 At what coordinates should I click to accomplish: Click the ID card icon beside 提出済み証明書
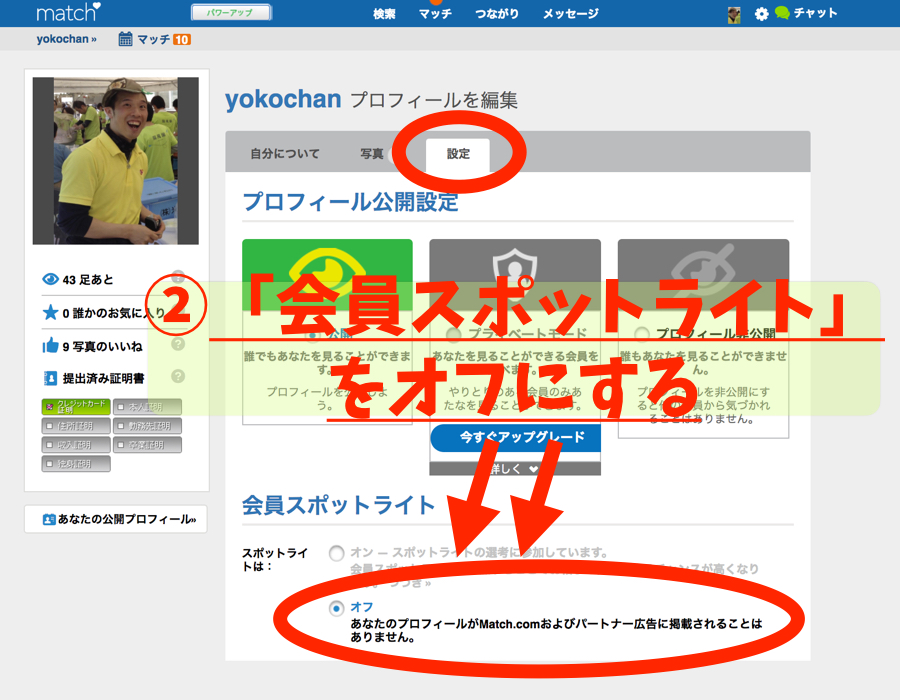(51, 378)
